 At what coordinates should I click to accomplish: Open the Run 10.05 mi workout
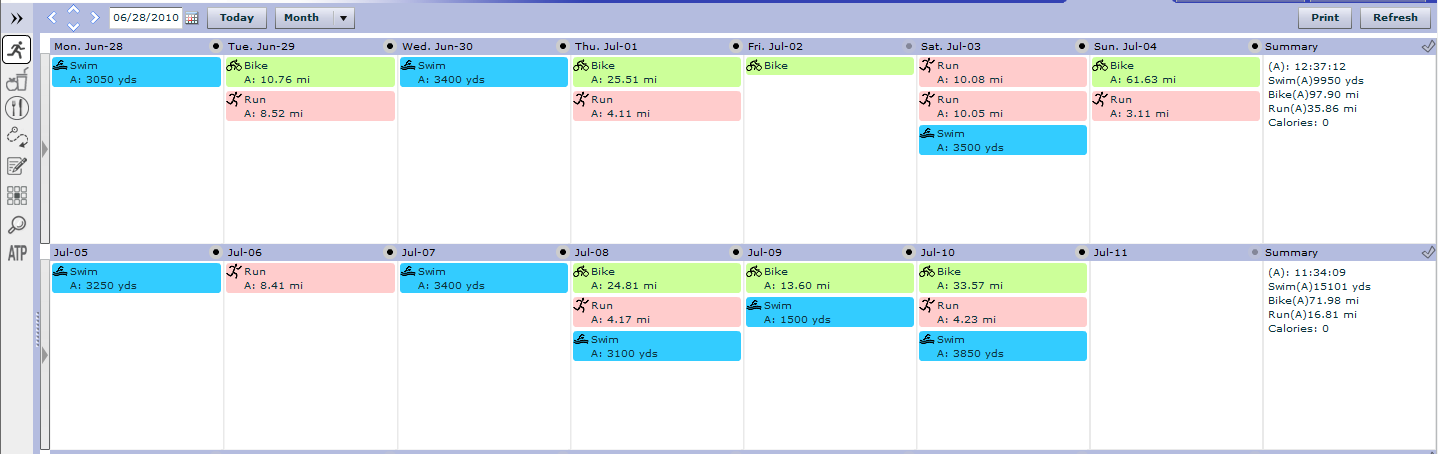pyautogui.click(x=1002, y=106)
